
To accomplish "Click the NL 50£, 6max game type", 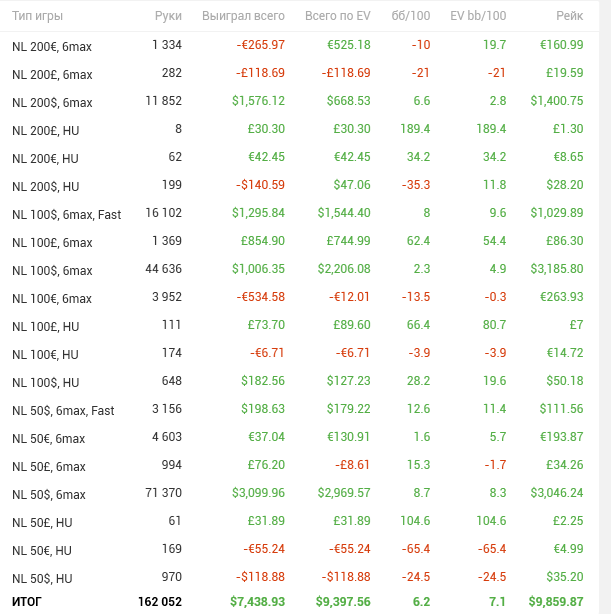I will click(48, 466).
